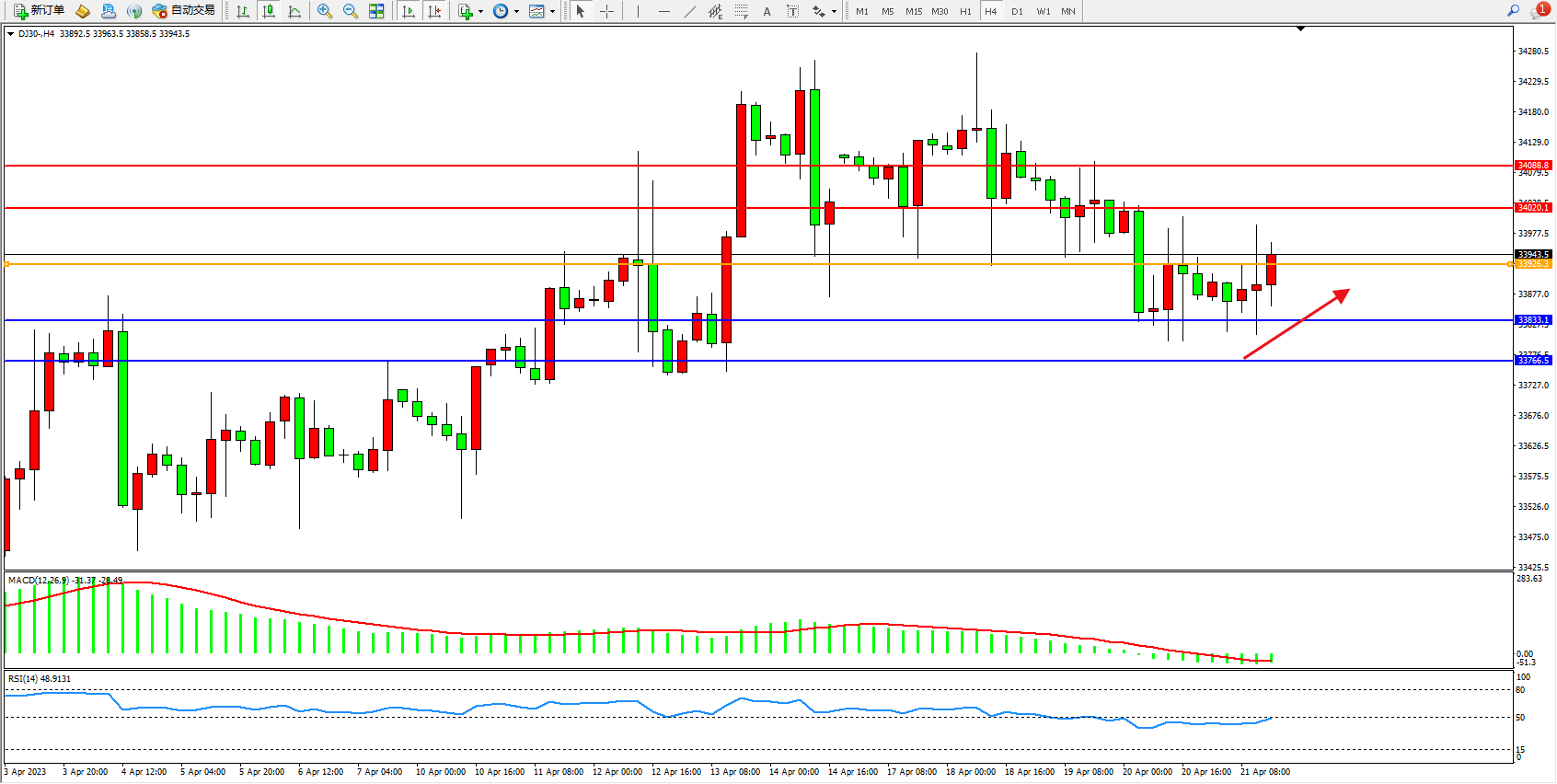
Task: Open the indicators list dropdown
Action: (469, 11)
